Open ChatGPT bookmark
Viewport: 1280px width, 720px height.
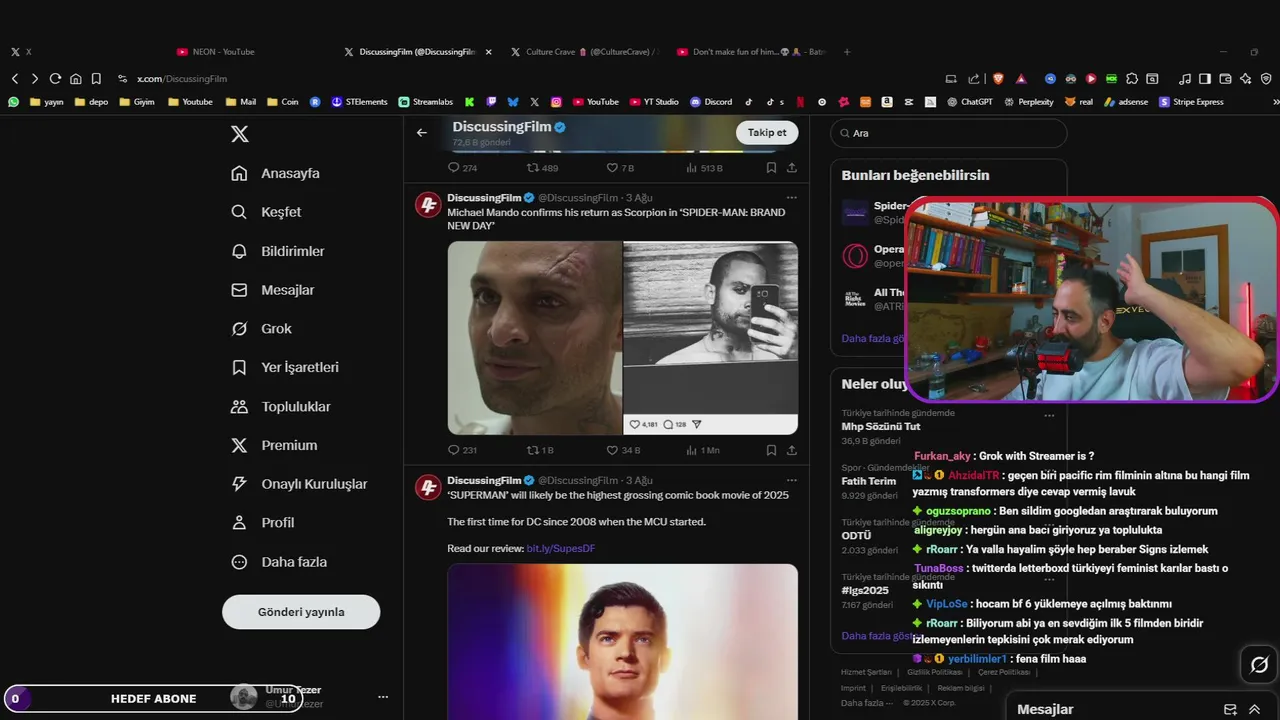(970, 102)
